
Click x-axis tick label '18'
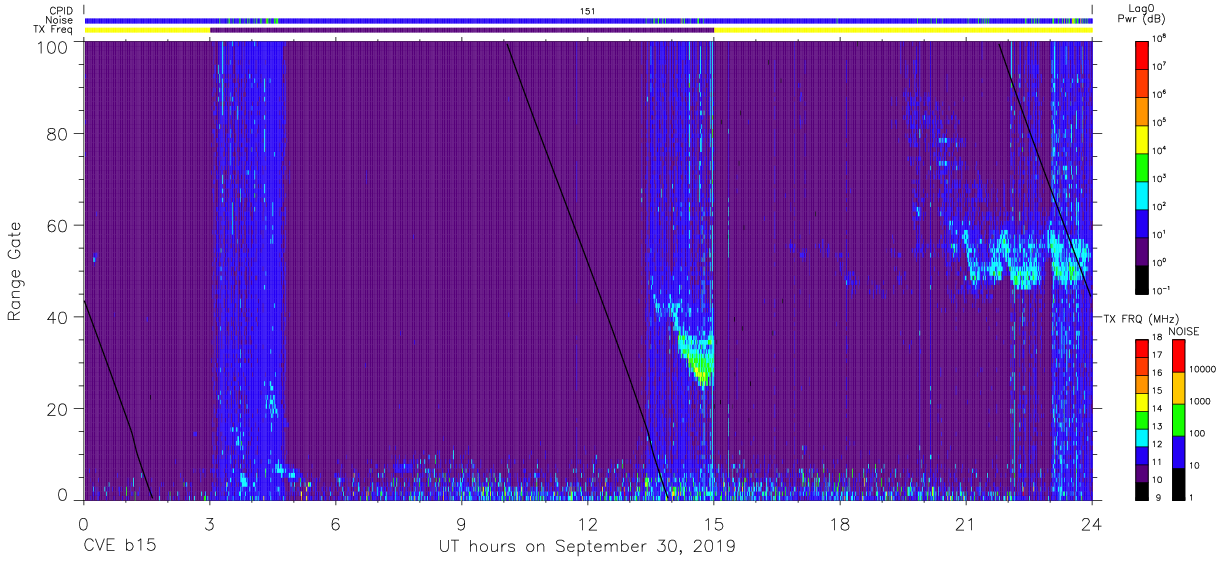(x=840, y=523)
